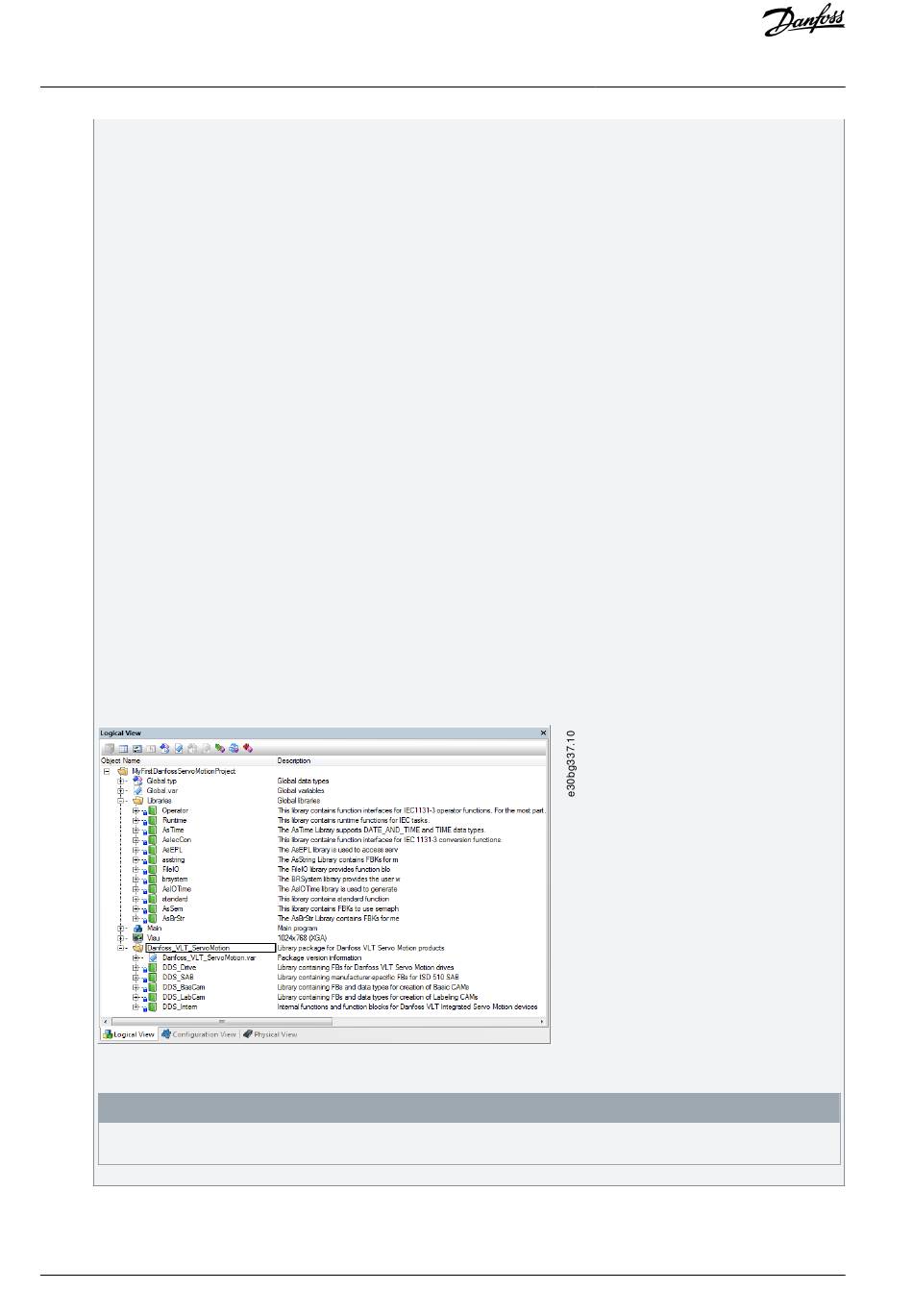Select the Global.typ tree item
Viewport: 913px width, 1316px height.
pos(161,781)
